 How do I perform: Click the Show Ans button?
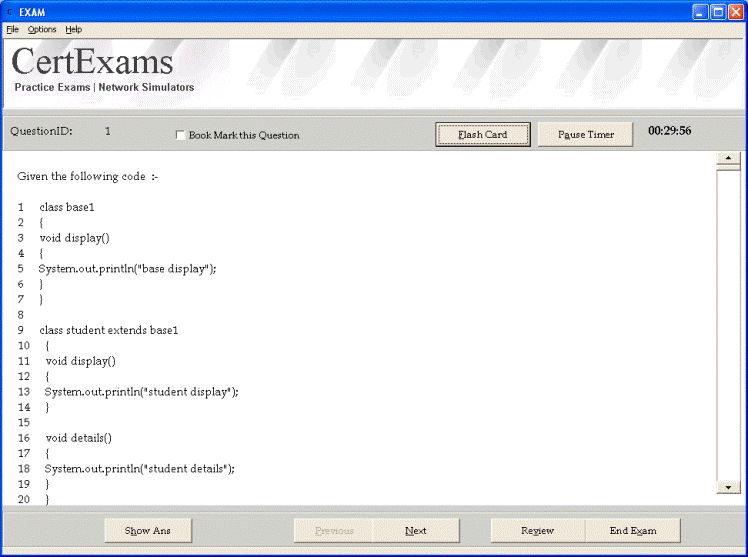[x=148, y=531]
